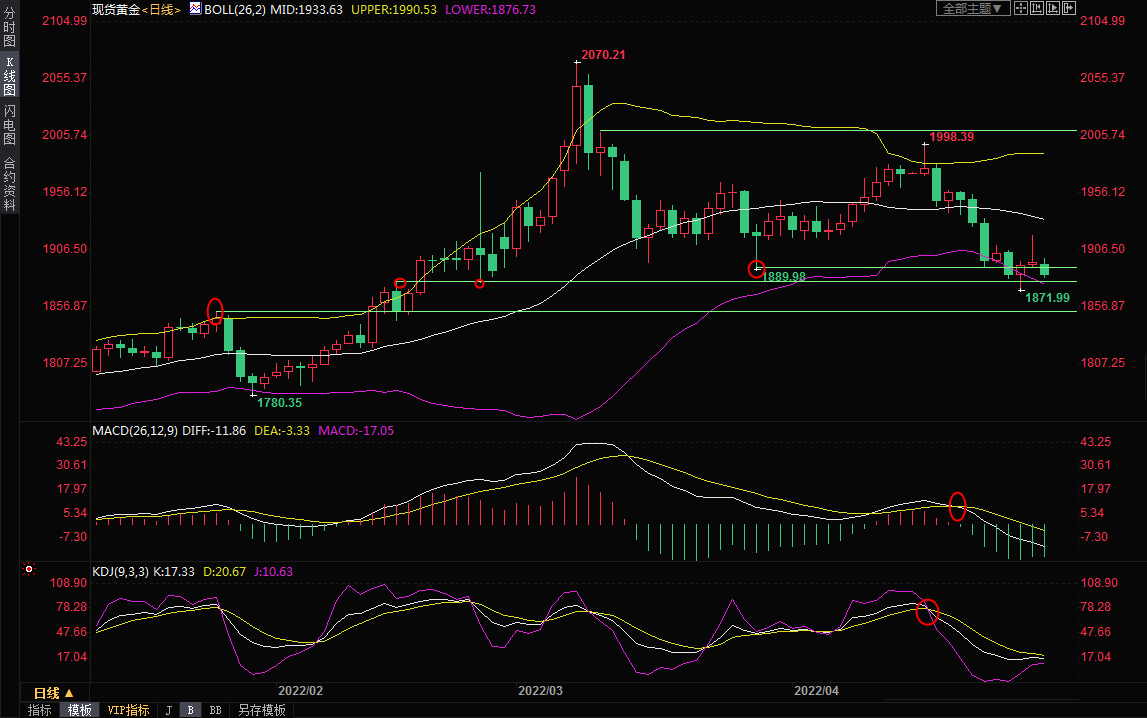Click the crosshair cursor icon
The image size is (1147, 718).
point(1020,8)
